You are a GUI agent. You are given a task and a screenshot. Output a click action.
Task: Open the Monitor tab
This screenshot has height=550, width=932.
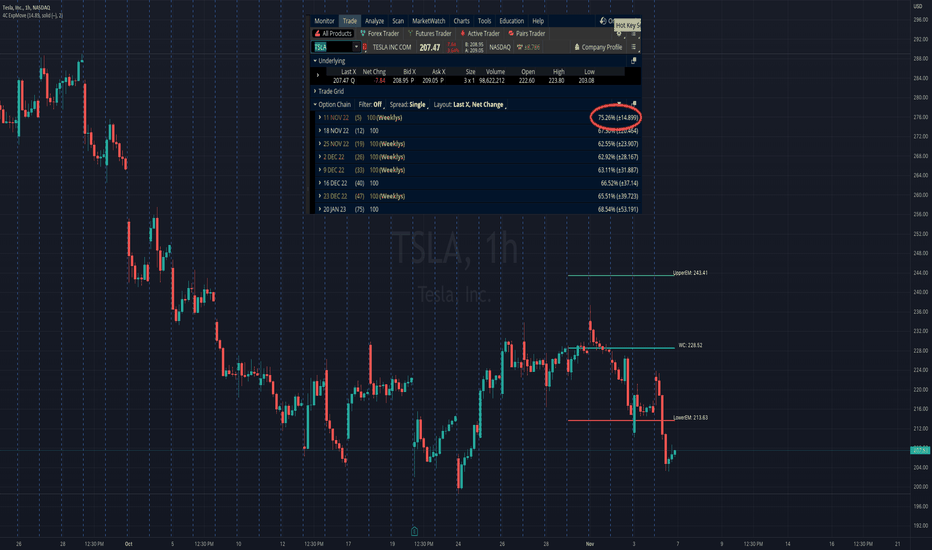click(324, 21)
